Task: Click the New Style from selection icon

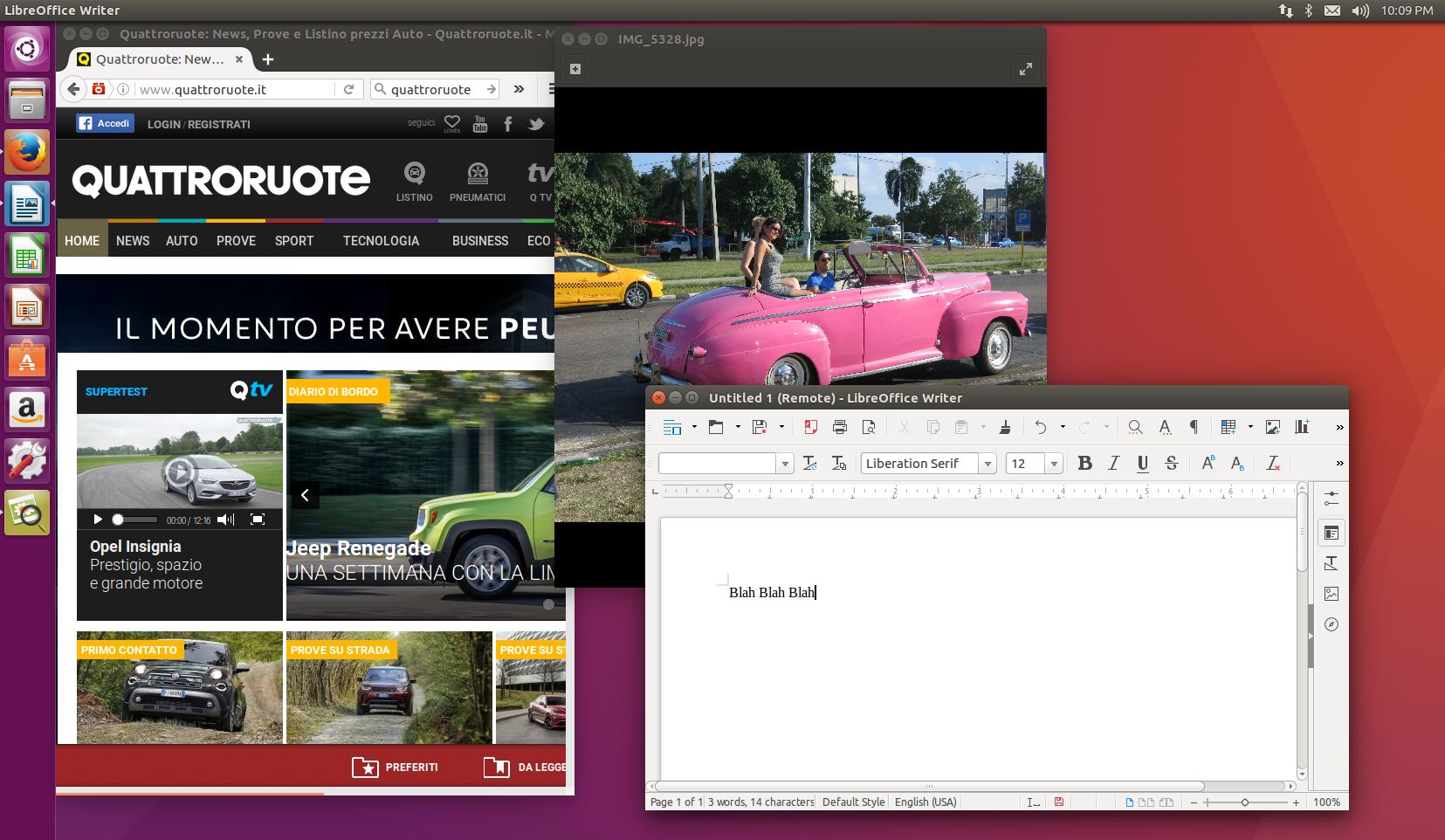Action: 839,464
